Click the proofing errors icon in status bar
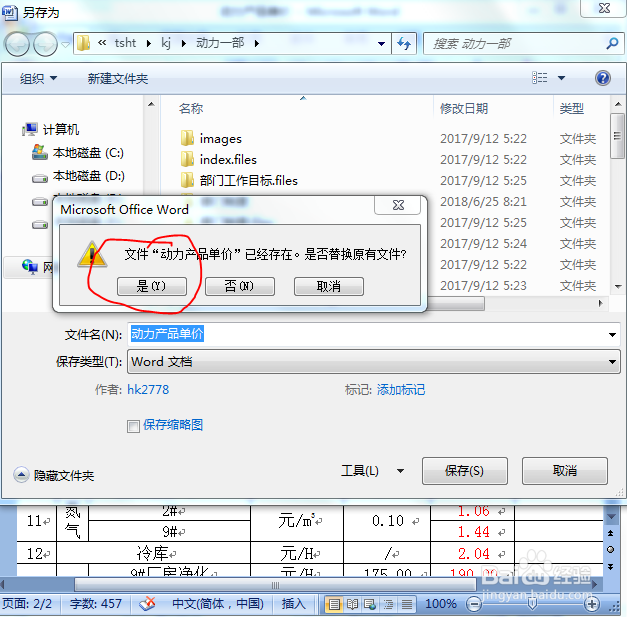The image size is (627, 617). [x=147, y=603]
